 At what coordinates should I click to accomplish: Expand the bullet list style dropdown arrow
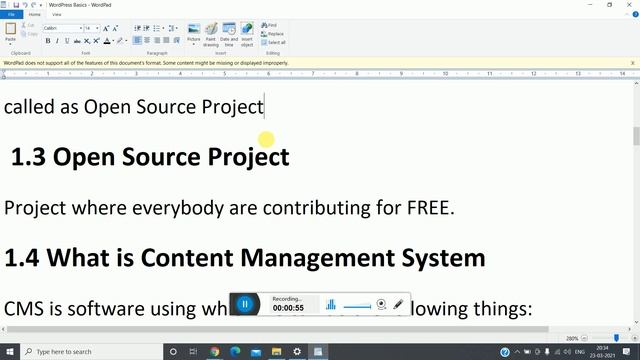point(163,28)
